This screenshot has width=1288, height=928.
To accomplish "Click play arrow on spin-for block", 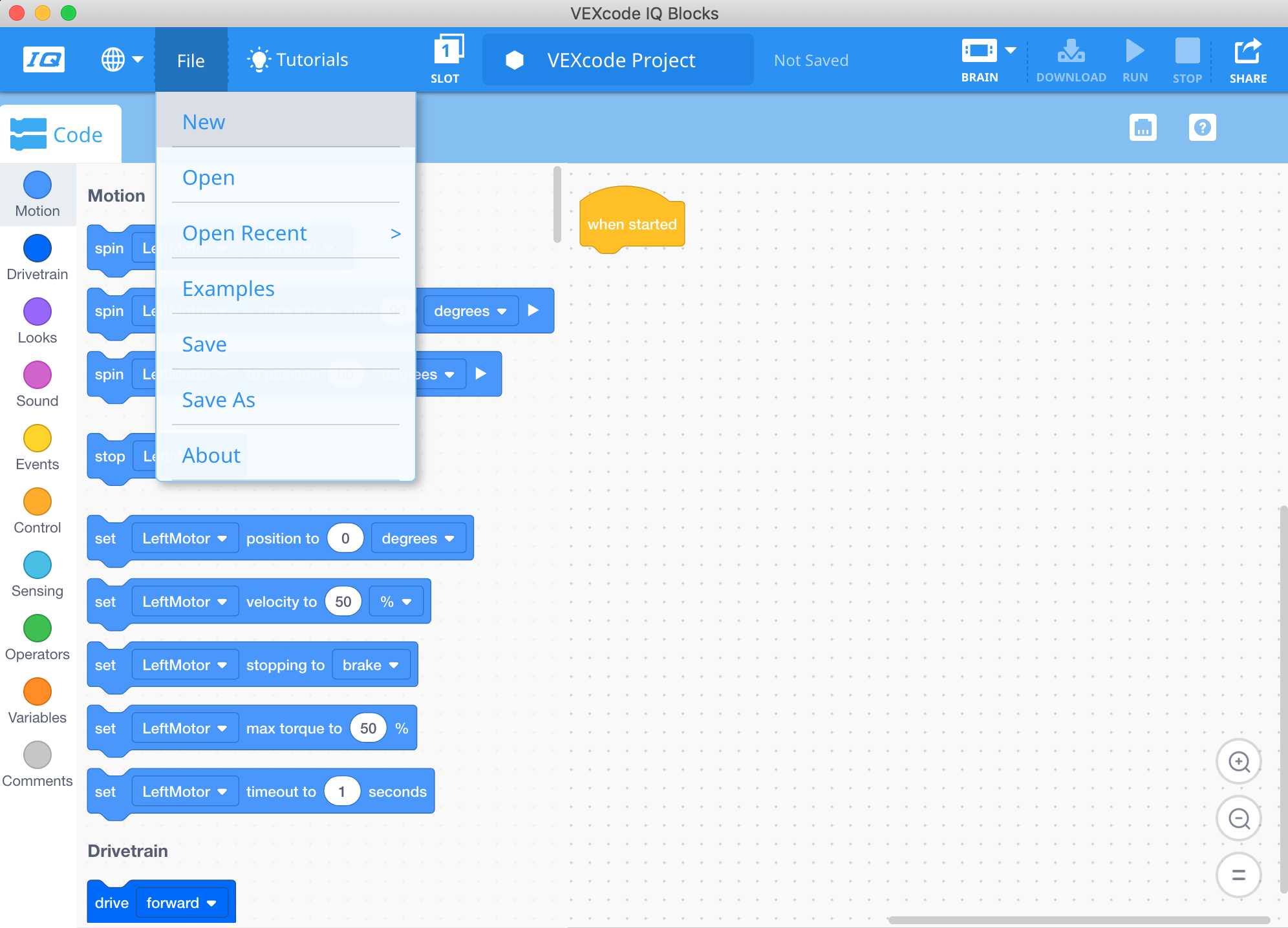I will click(533, 310).
